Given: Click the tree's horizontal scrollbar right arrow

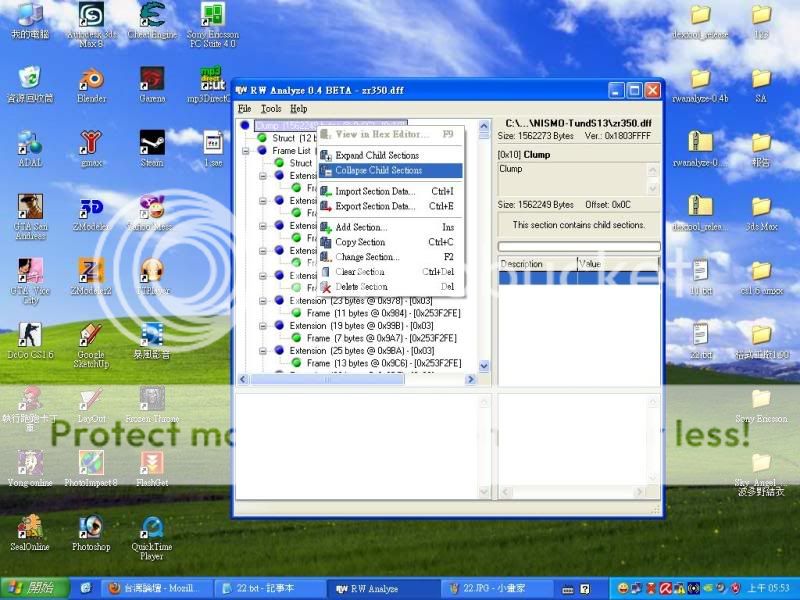Looking at the screenshot, I should point(471,380).
